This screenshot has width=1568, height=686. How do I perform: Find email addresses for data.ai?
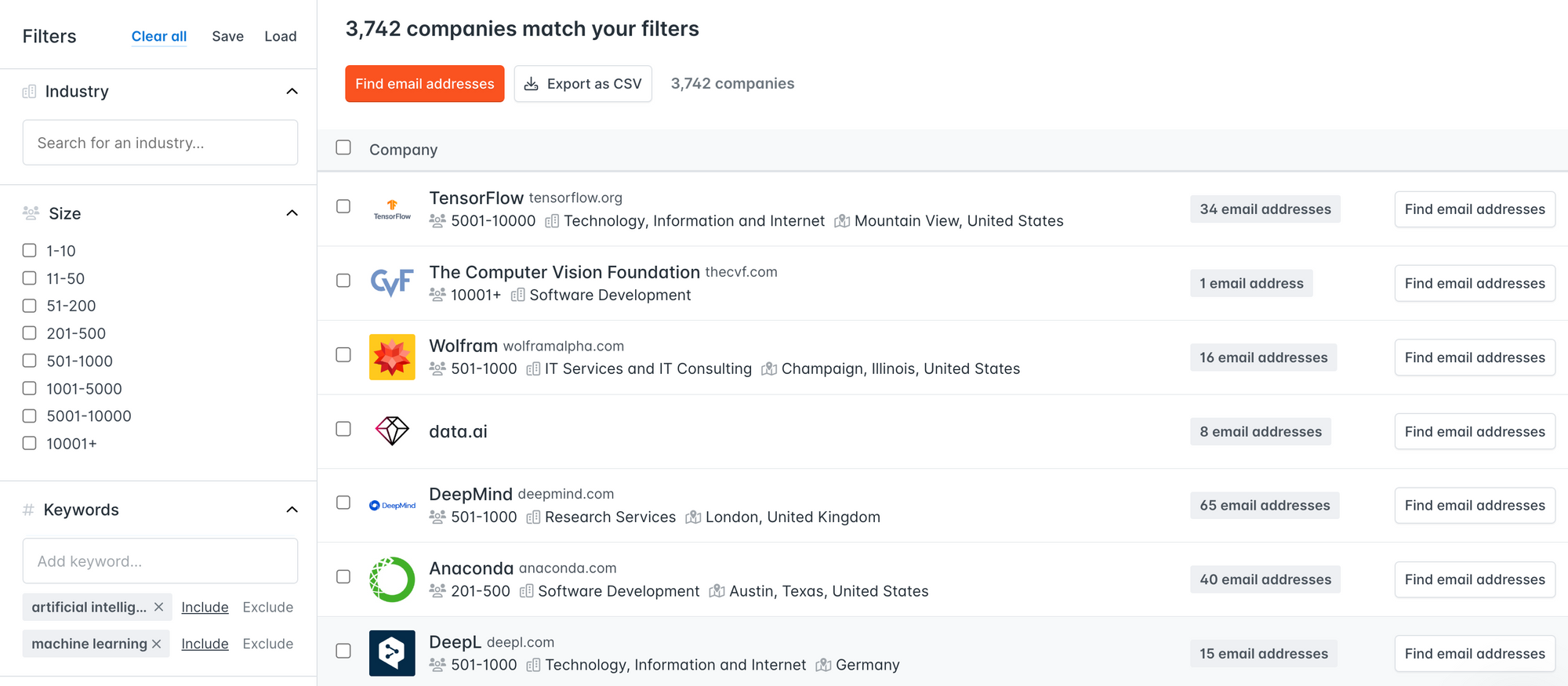tap(1475, 431)
